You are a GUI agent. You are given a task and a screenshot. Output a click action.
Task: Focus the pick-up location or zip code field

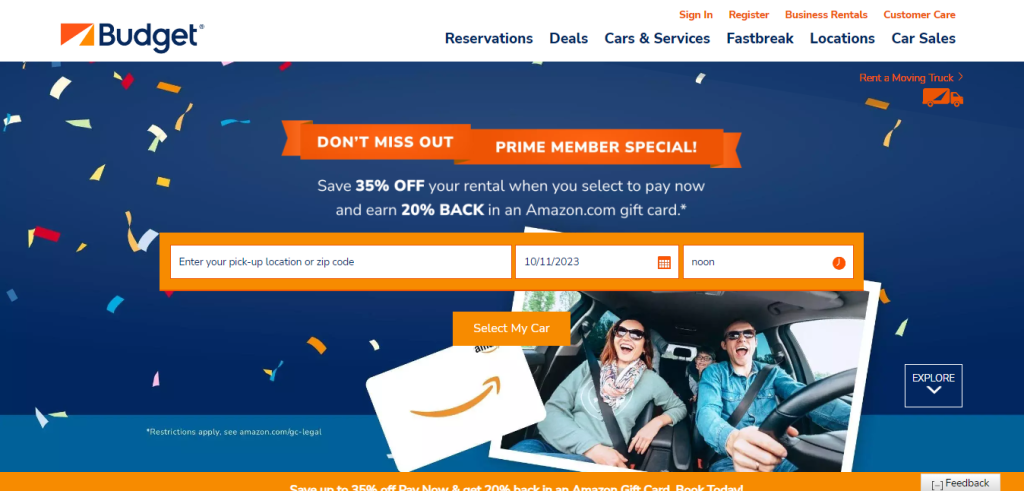(340, 262)
